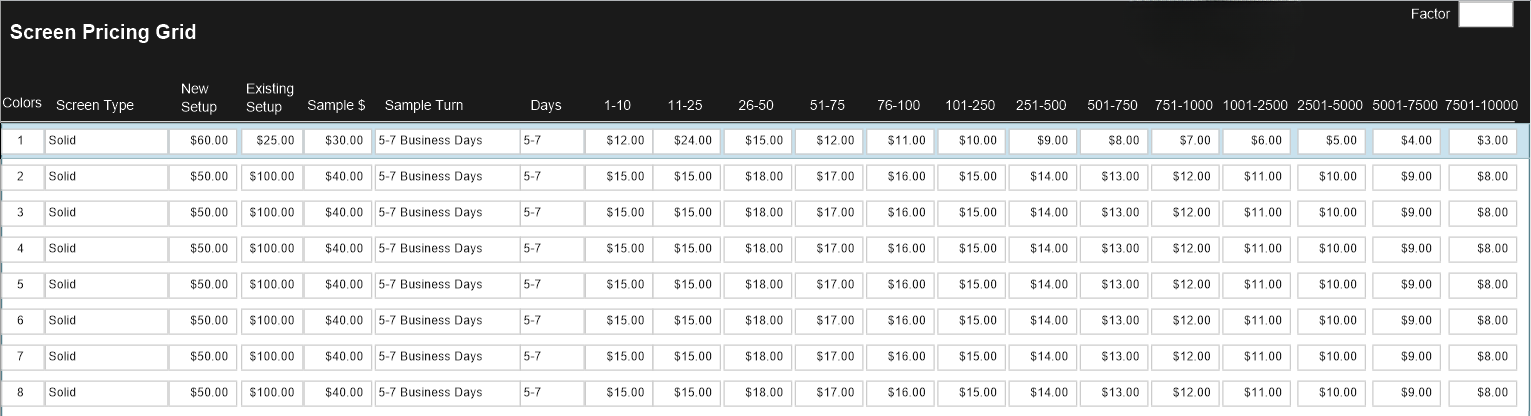Image resolution: width=1531 pixels, height=416 pixels.
Task: Click $18.00 under 26-50 in row 5
Action: [755, 285]
